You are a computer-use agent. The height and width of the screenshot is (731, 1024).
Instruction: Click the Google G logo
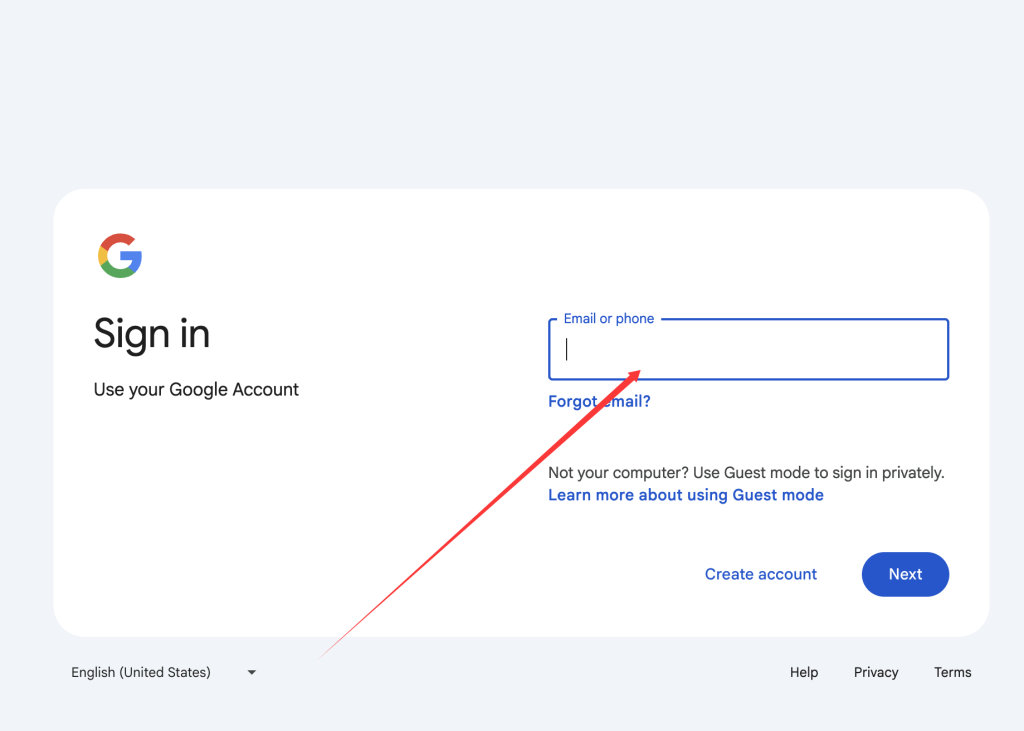[x=120, y=255]
